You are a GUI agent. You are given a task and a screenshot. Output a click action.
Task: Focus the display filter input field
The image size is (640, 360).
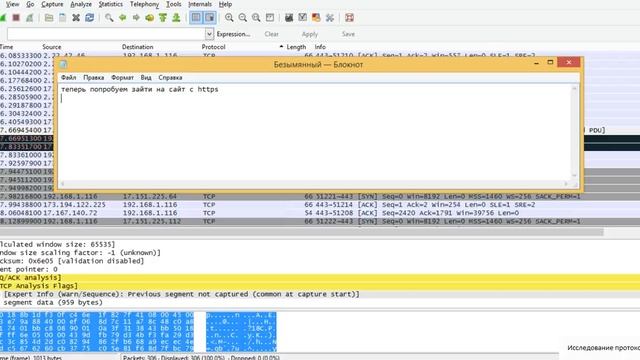[x=106, y=34]
